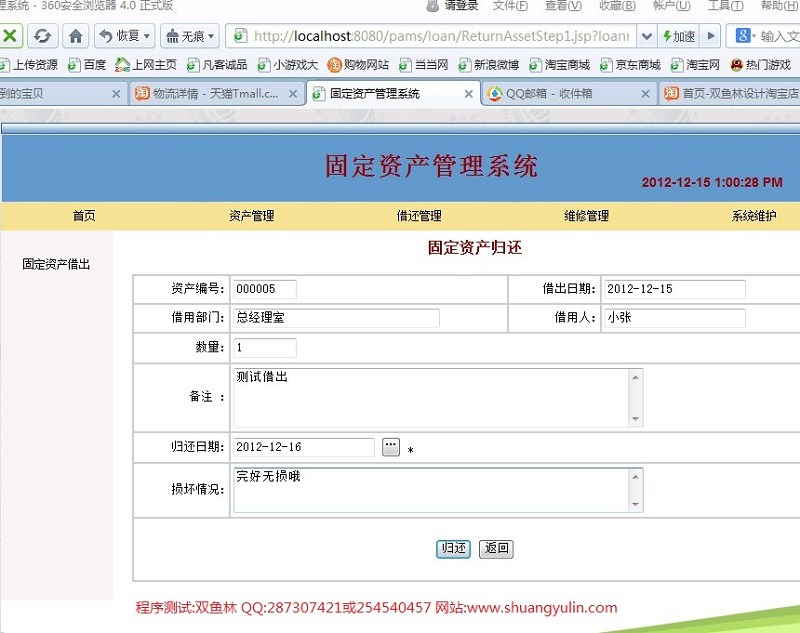Click the 数量 quantity field

pos(264,347)
